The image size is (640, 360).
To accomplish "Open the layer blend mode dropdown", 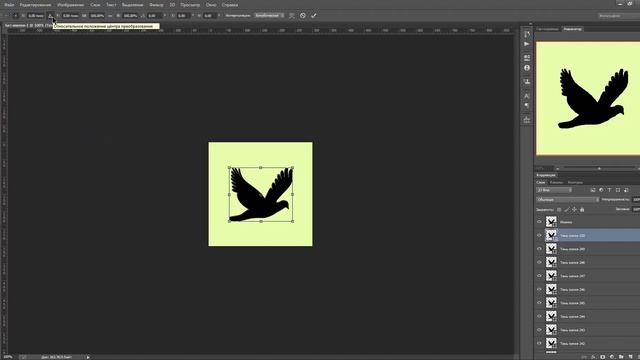I will pyautogui.click(x=567, y=200).
